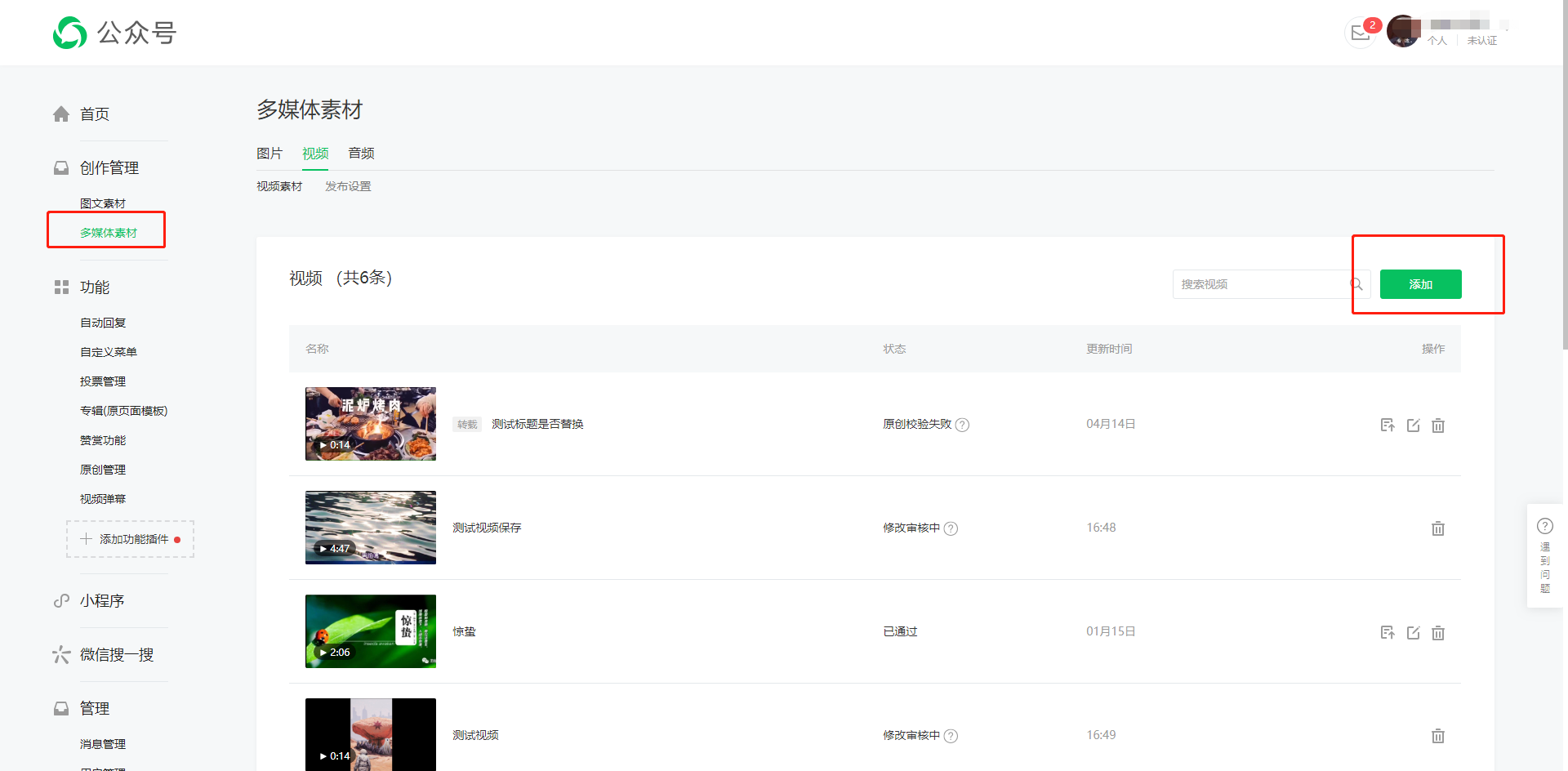The image size is (1568, 771).
Task: Edit the 惊蛰 video
Action: (1413, 632)
